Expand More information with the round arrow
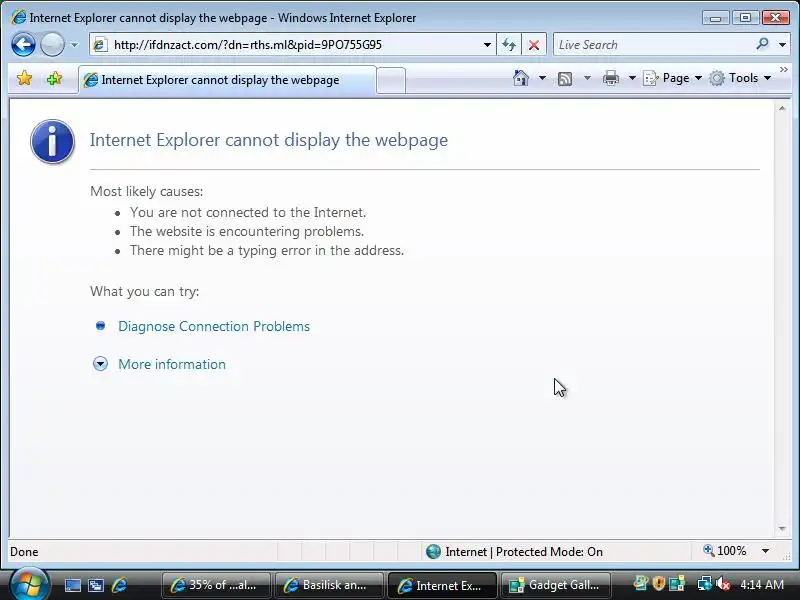Image resolution: width=800 pixels, height=600 pixels. click(x=101, y=364)
